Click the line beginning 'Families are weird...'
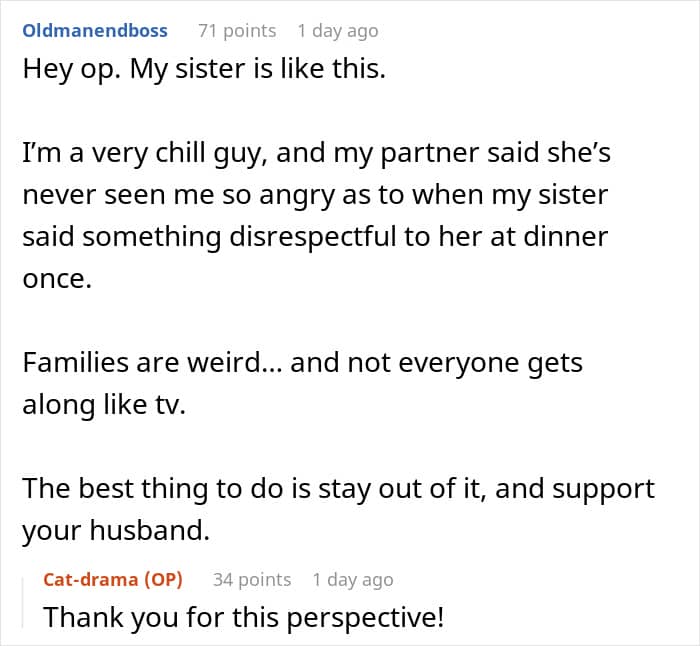Viewport: 700px width, 646px height. (303, 363)
